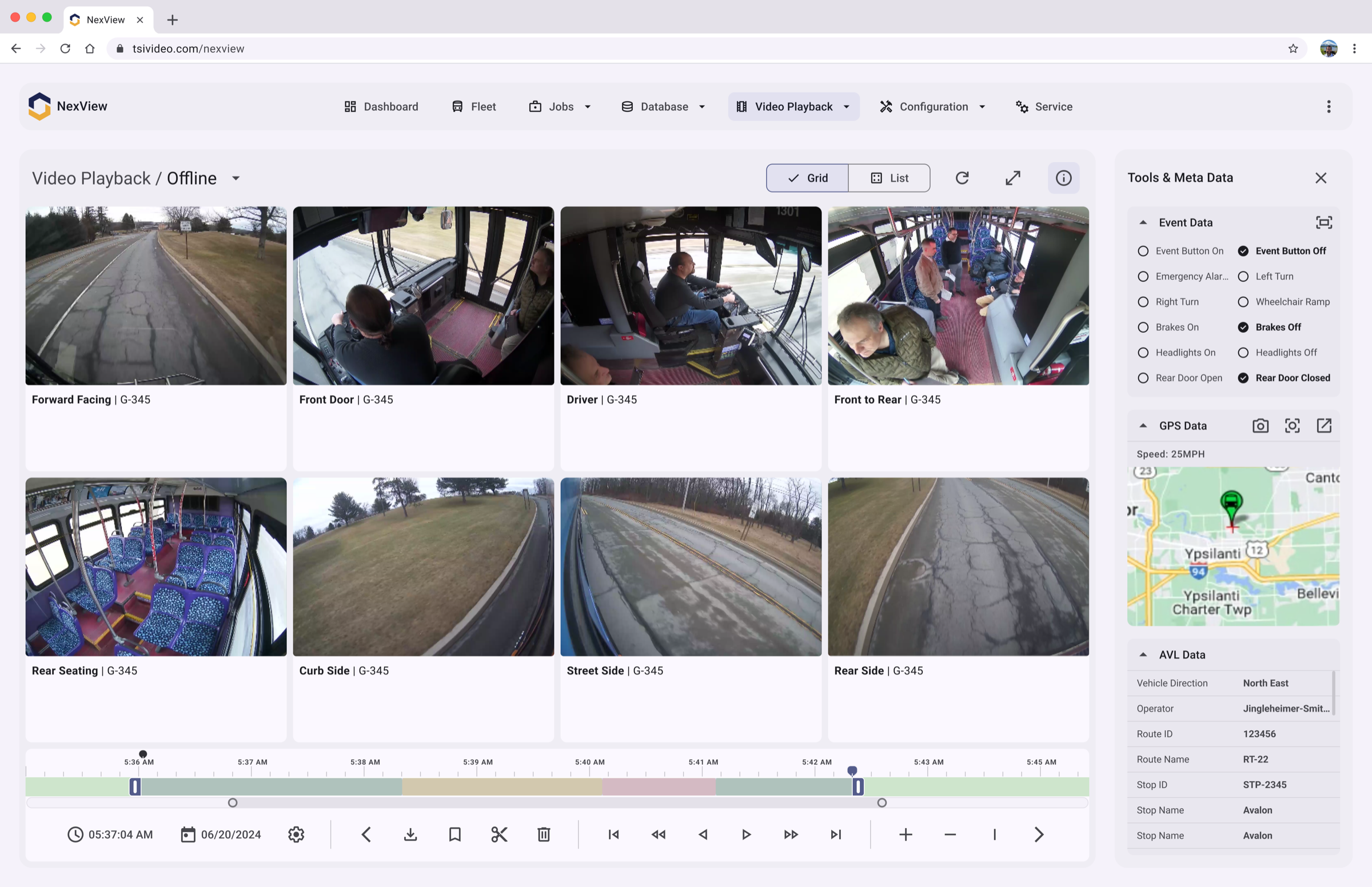Select the Headlights On radio
The width and height of the screenshot is (1372, 887).
pyautogui.click(x=1143, y=352)
